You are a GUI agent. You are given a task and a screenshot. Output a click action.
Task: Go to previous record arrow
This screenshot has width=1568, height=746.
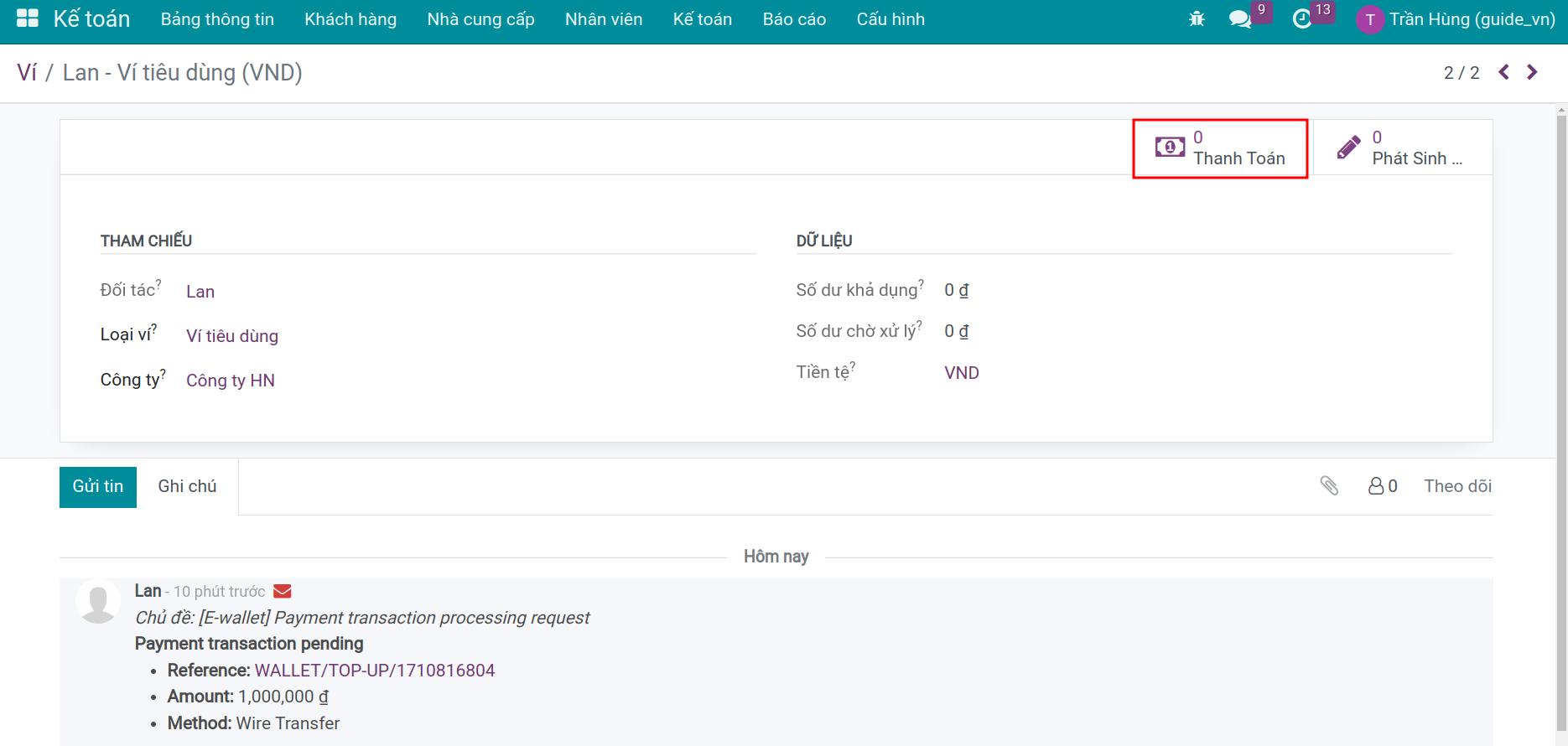[1504, 73]
